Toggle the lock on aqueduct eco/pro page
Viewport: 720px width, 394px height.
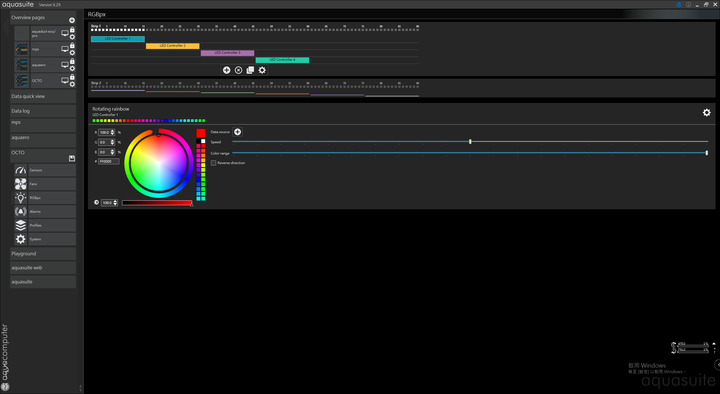[x=72, y=30]
